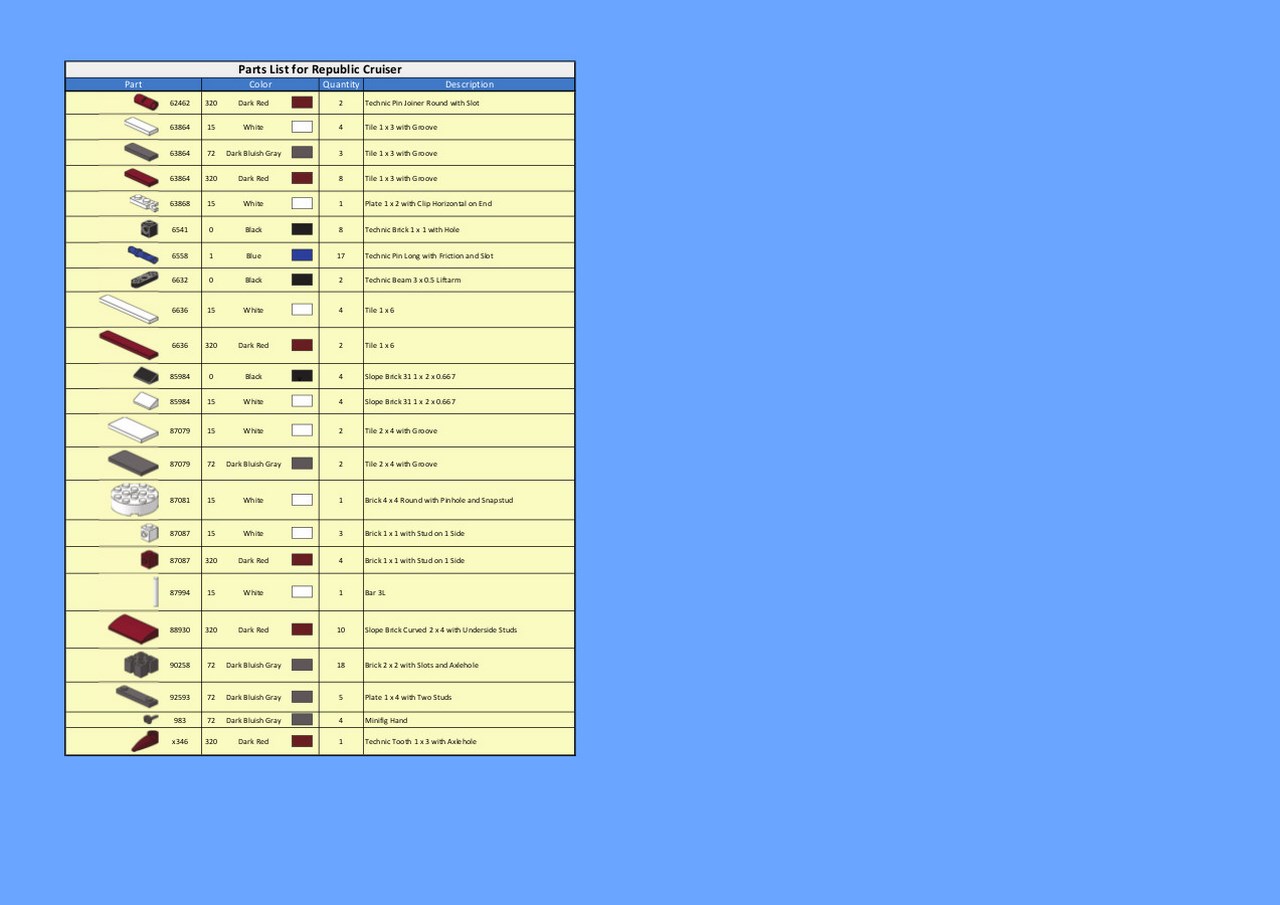1280x905 pixels.
Task: Click the black color swatch in row 6541
Action: (302, 229)
